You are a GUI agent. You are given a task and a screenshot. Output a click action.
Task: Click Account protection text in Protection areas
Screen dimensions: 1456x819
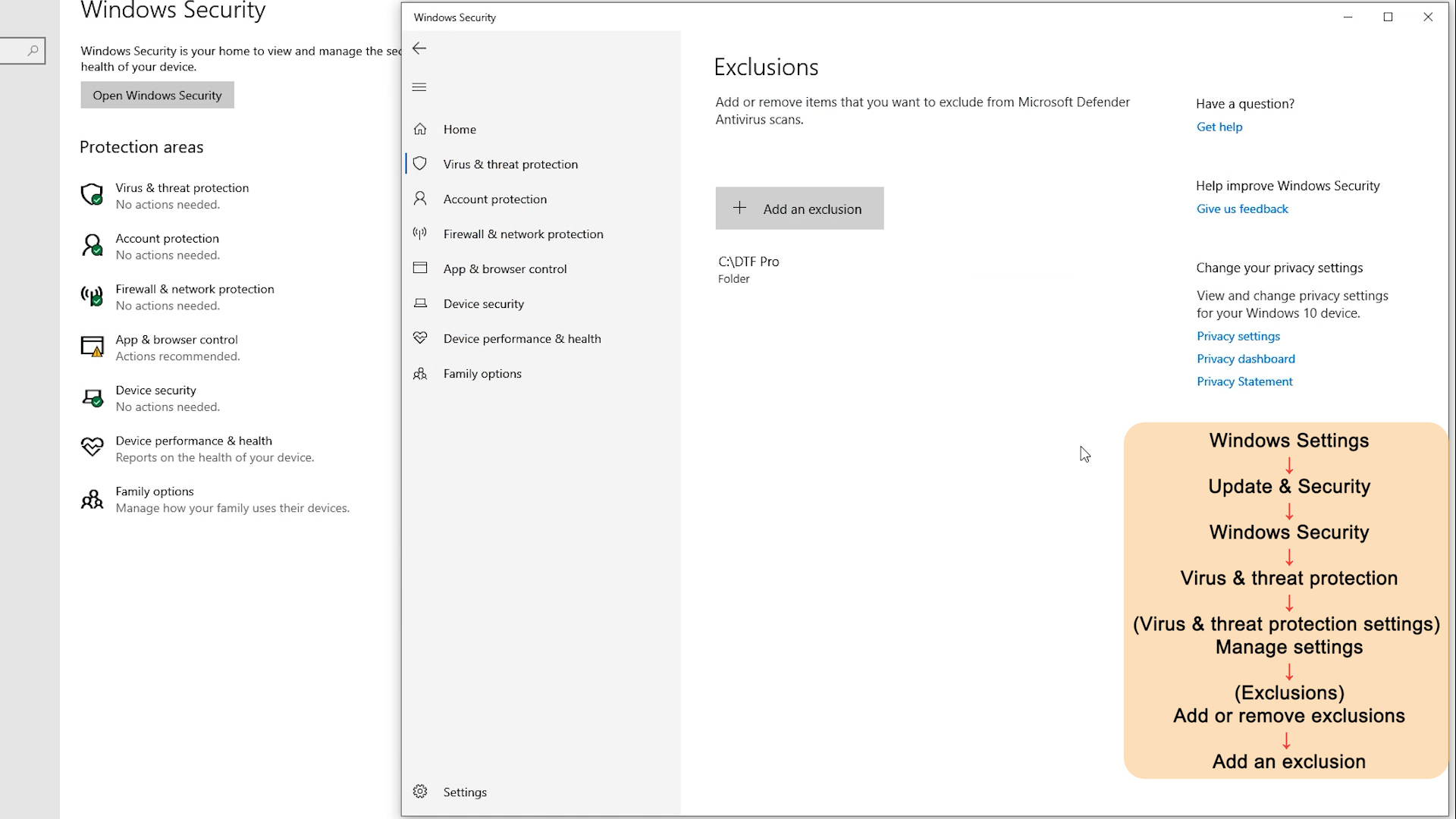(x=167, y=238)
